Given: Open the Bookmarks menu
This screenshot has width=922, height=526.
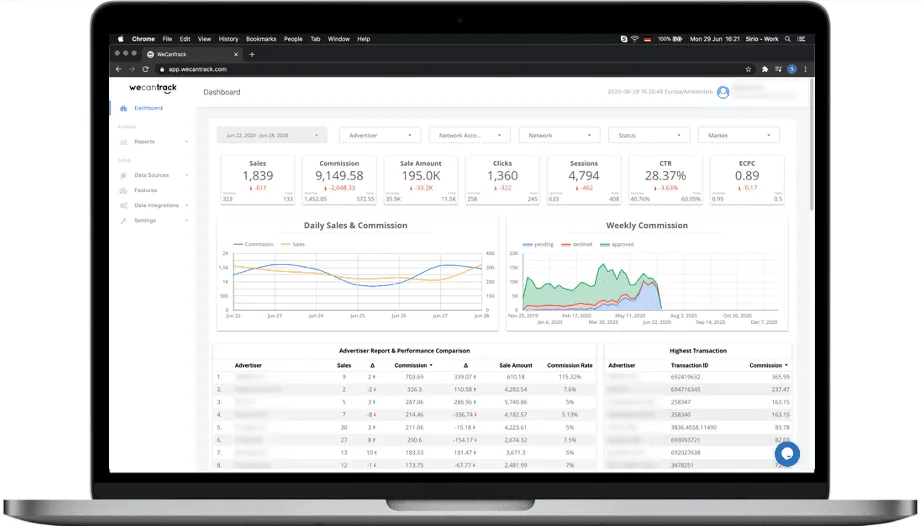Looking at the screenshot, I should tap(261, 39).
